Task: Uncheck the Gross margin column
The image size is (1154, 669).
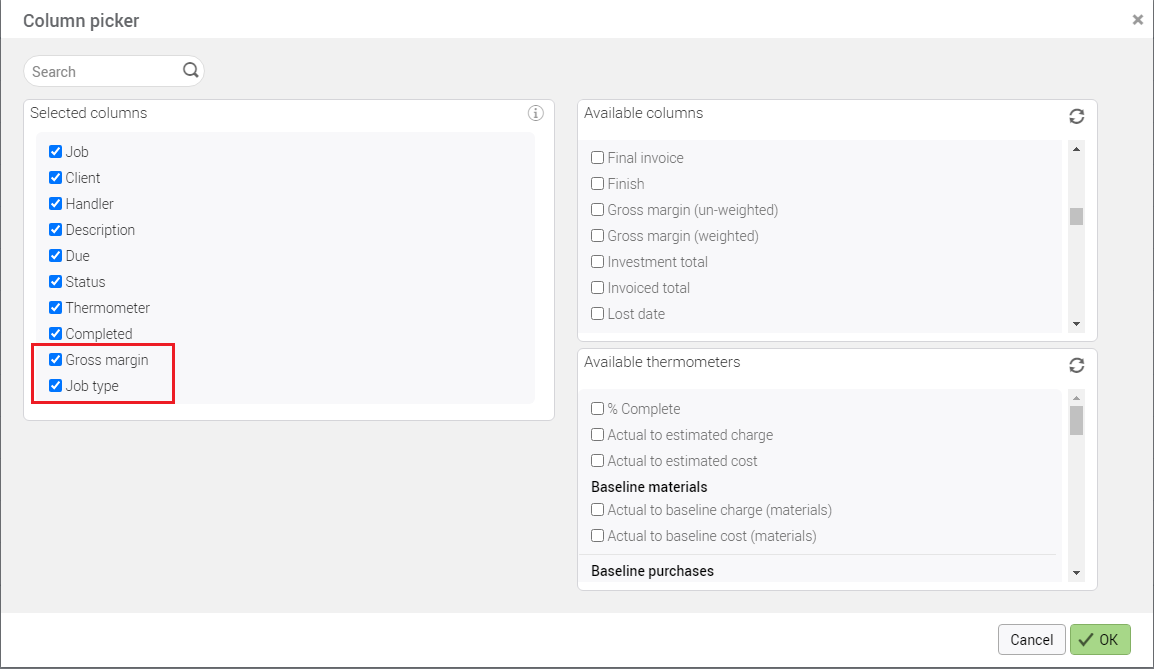Action: coord(56,360)
